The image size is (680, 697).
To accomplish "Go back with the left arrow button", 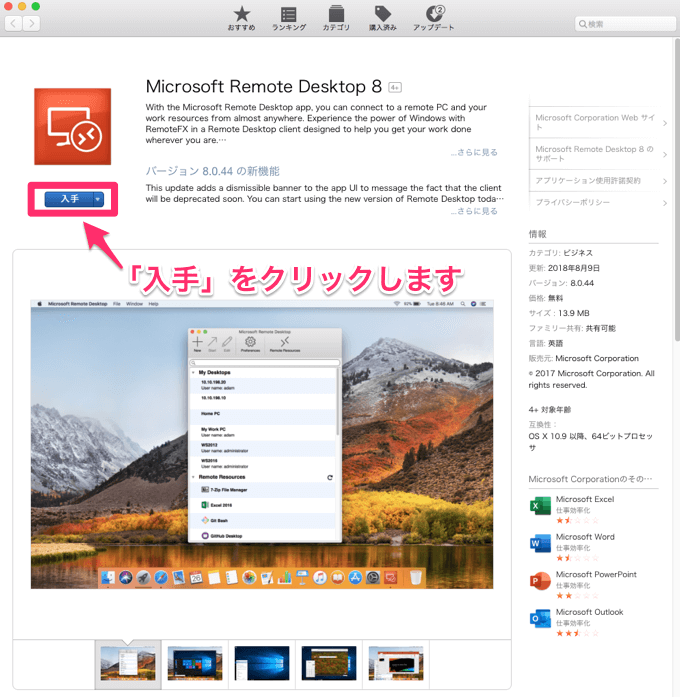I will [13, 23].
